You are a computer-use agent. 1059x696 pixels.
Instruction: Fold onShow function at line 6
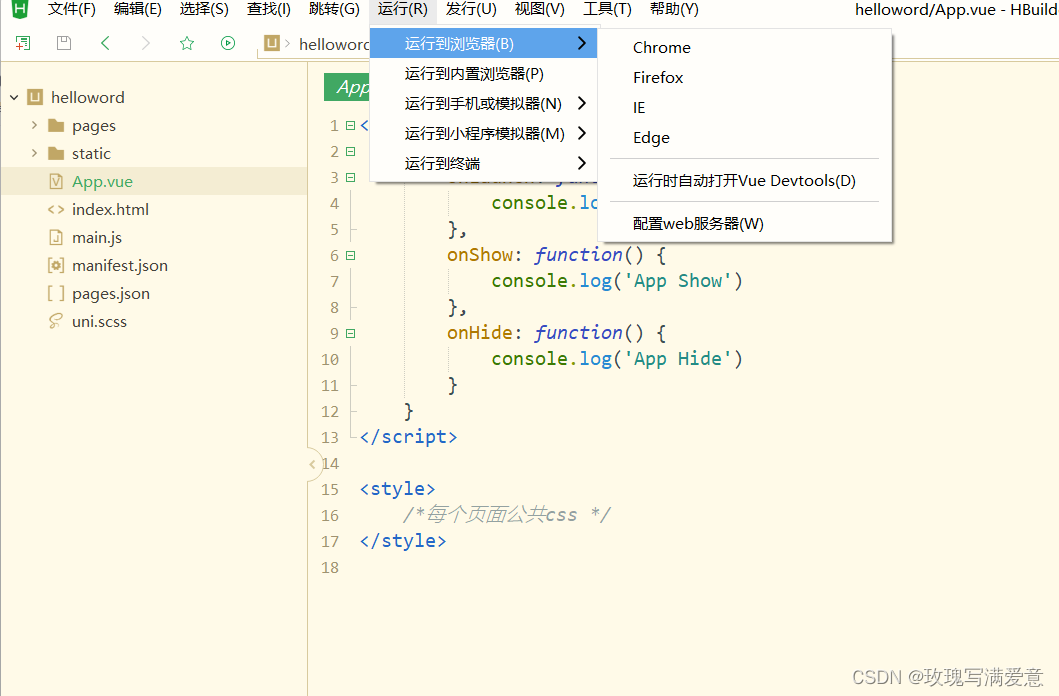pos(350,256)
